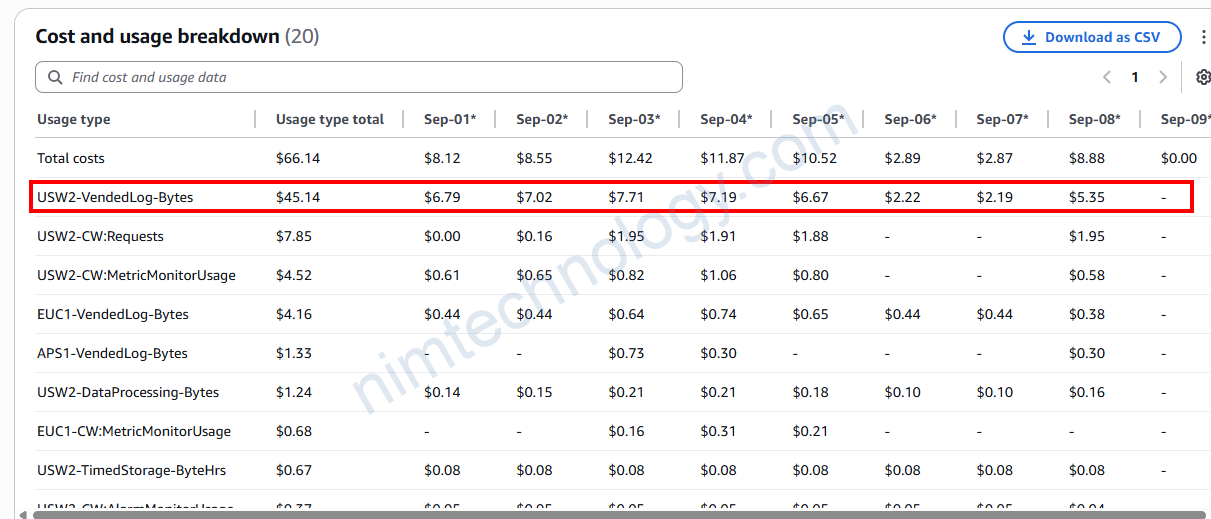The height and width of the screenshot is (519, 1211).
Task: Select the EUC1-VendedLog-Bytes usage type
Action: tap(113, 314)
